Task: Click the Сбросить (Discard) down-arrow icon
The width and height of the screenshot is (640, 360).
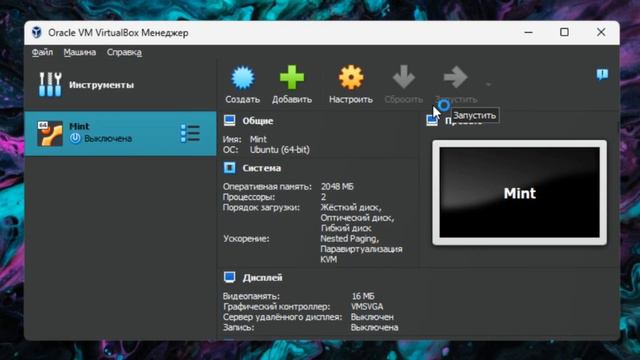Action: pyautogui.click(x=403, y=77)
